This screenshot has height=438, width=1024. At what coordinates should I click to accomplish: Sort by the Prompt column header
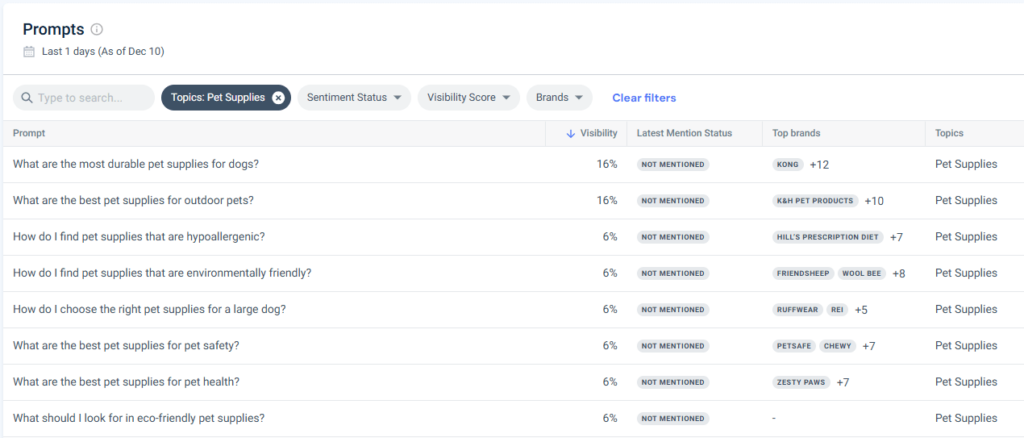[x=29, y=133]
